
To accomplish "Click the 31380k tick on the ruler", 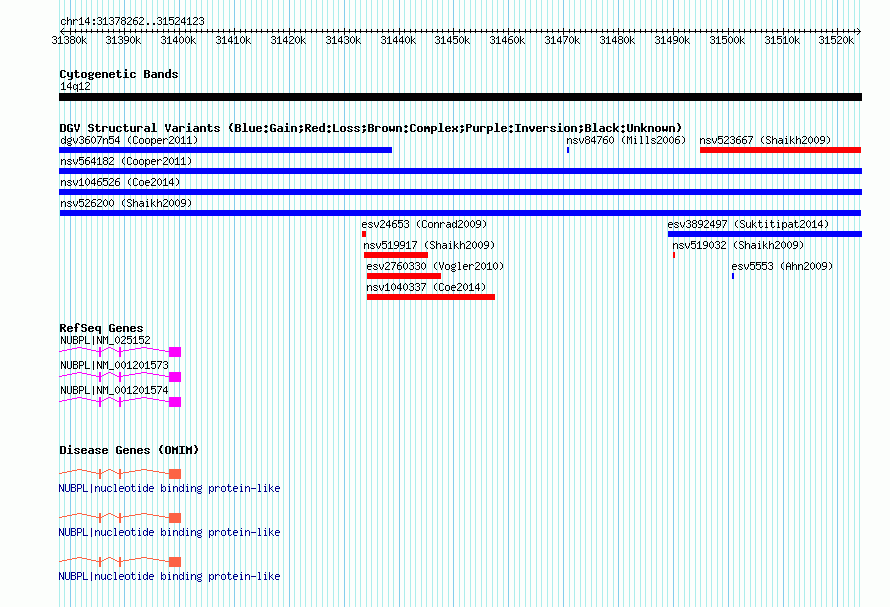I will [x=69, y=40].
